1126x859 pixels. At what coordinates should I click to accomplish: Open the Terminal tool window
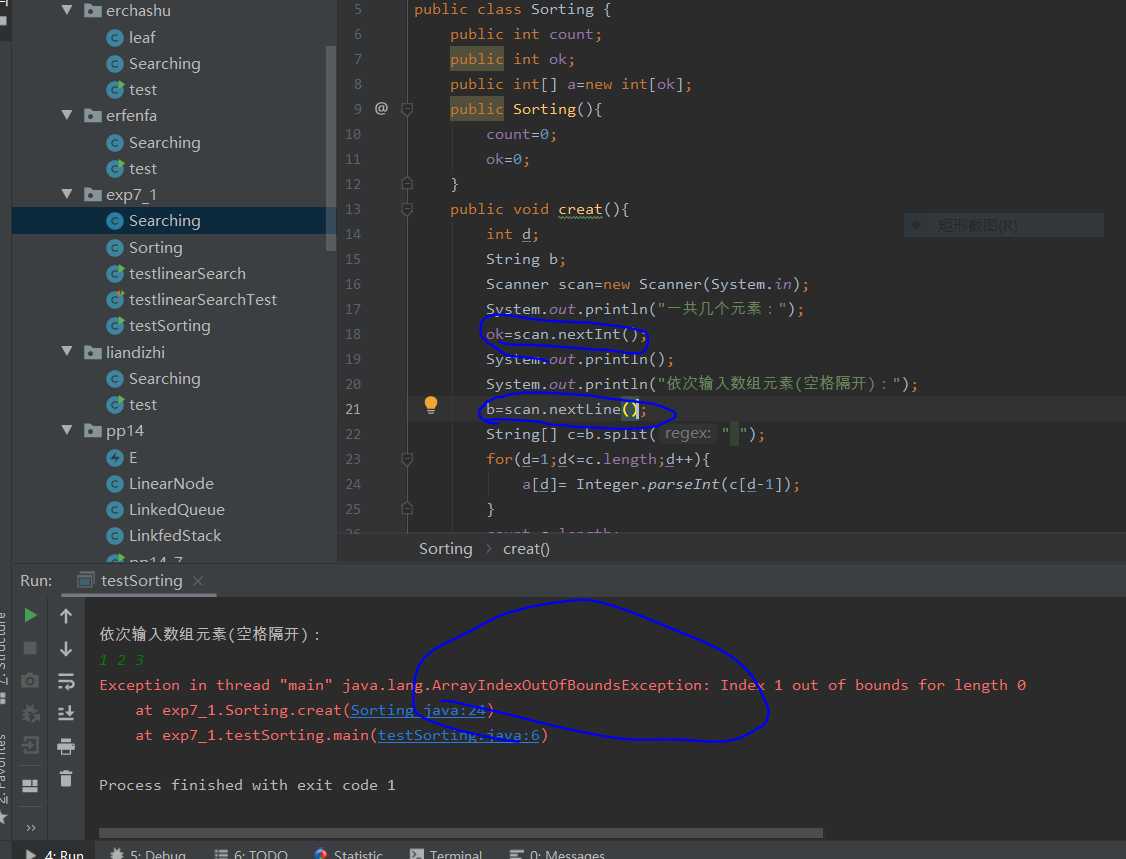[x=446, y=853]
